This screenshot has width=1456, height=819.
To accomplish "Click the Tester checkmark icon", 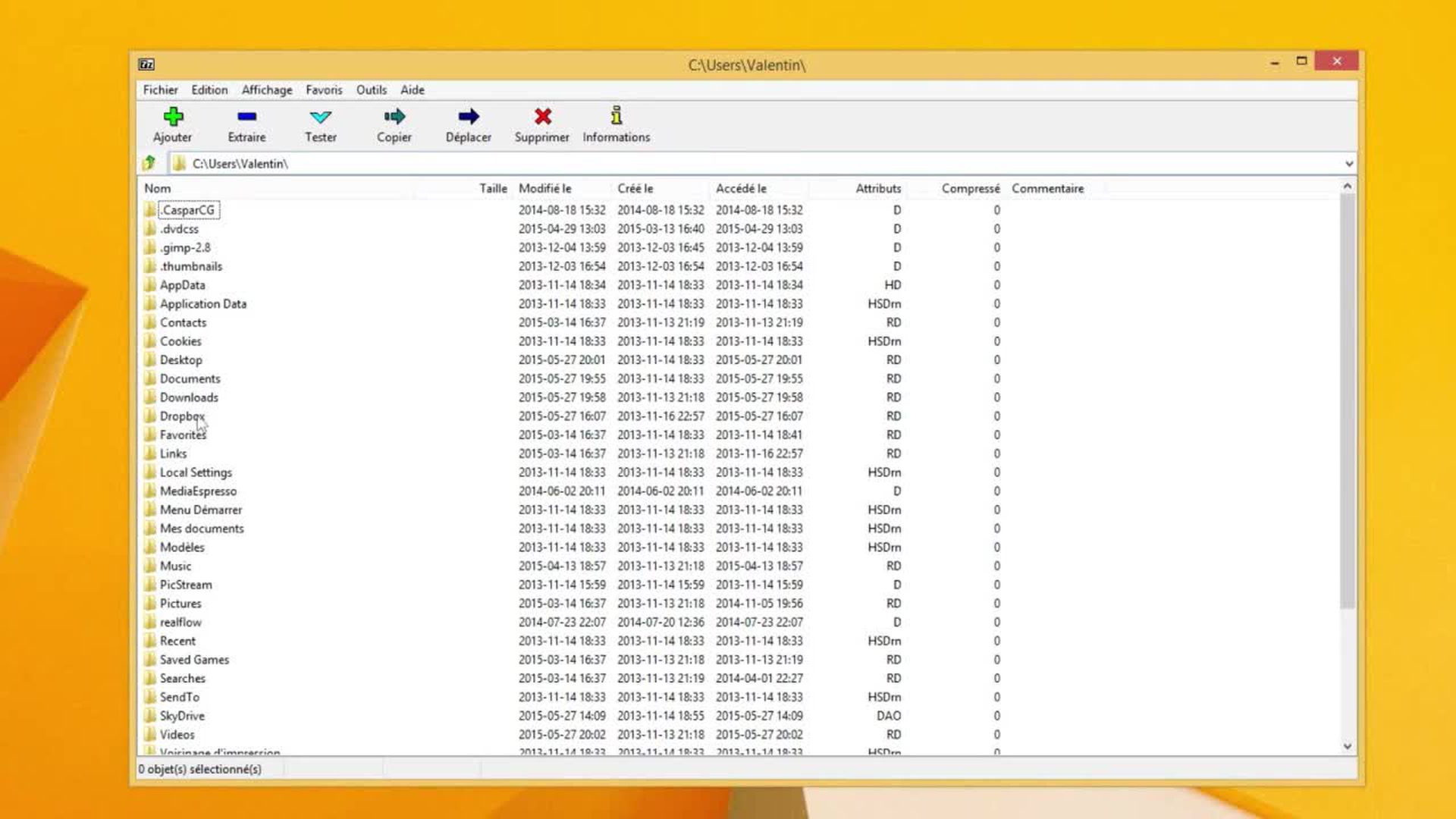I will click(320, 117).
